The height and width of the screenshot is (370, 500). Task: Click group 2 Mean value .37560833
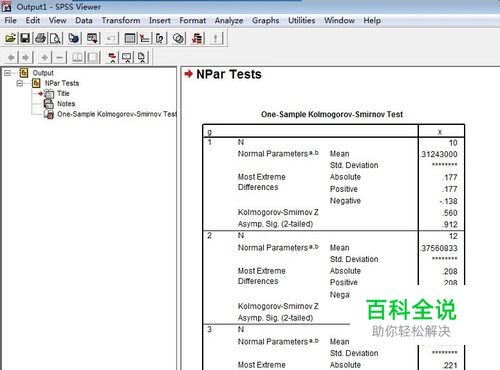tap(439, 248)
